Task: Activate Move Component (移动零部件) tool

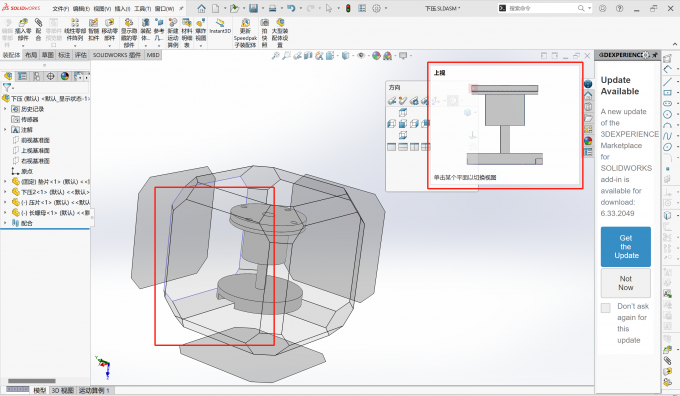Action: pos(110,29)
